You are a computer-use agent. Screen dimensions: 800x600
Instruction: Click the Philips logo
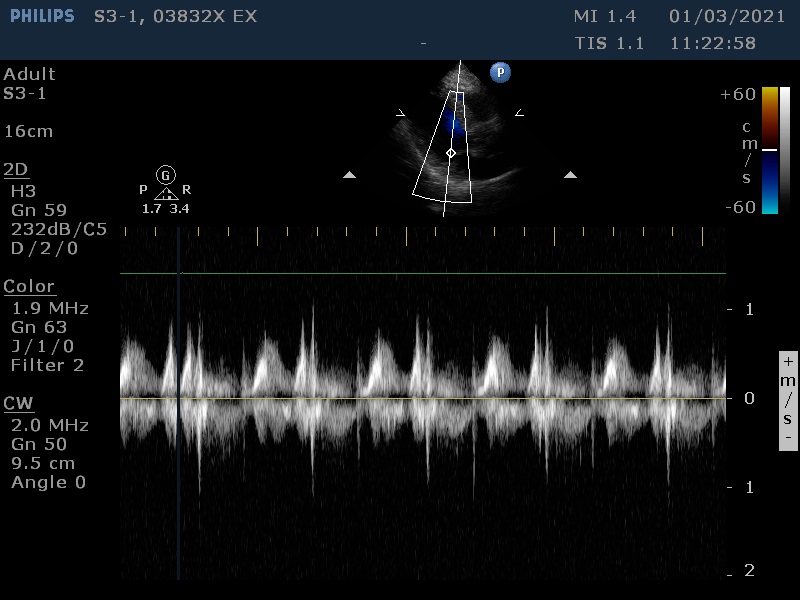pyautogui.click(x=42, y=16)
